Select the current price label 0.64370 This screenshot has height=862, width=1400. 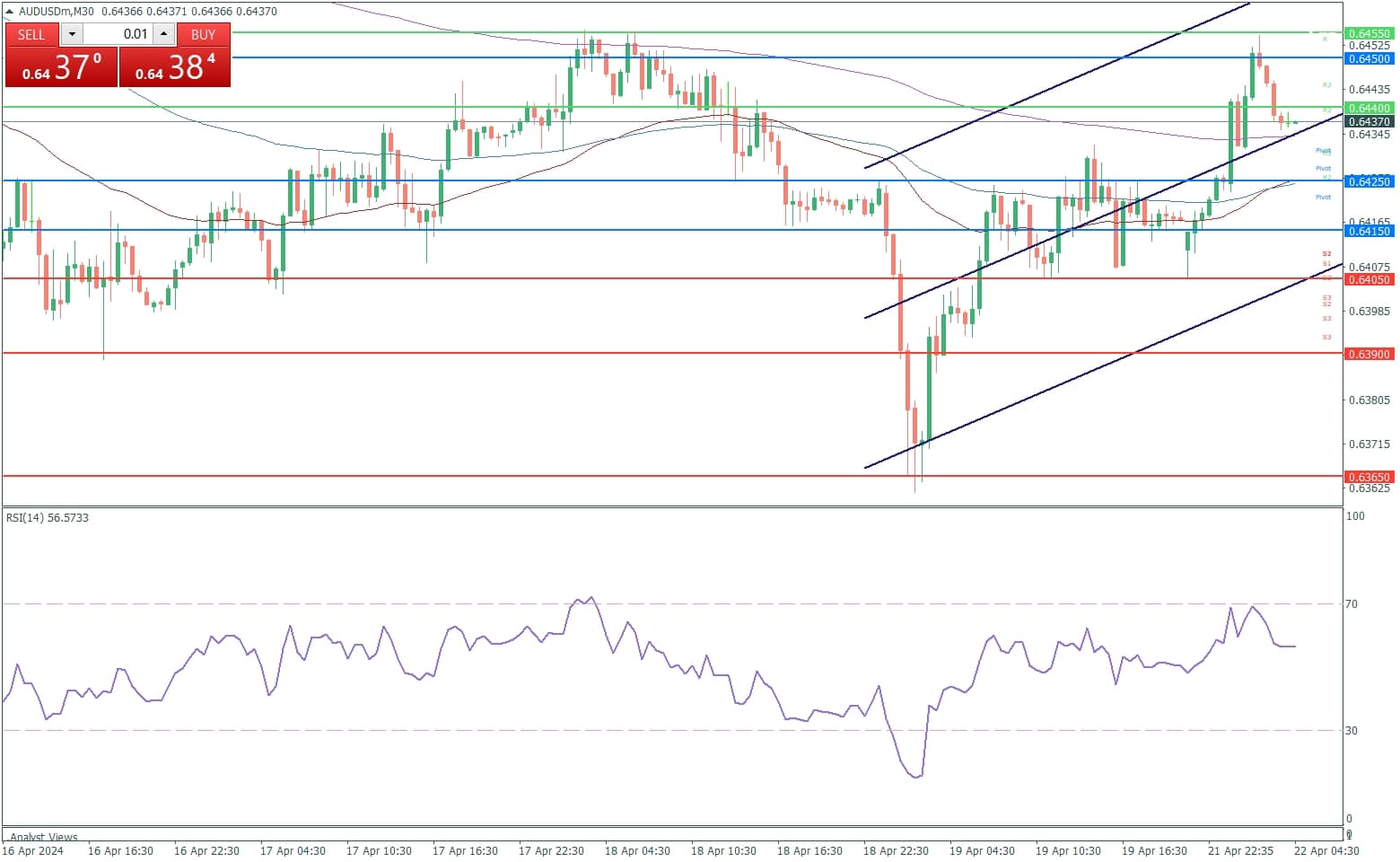[1369, 121]
